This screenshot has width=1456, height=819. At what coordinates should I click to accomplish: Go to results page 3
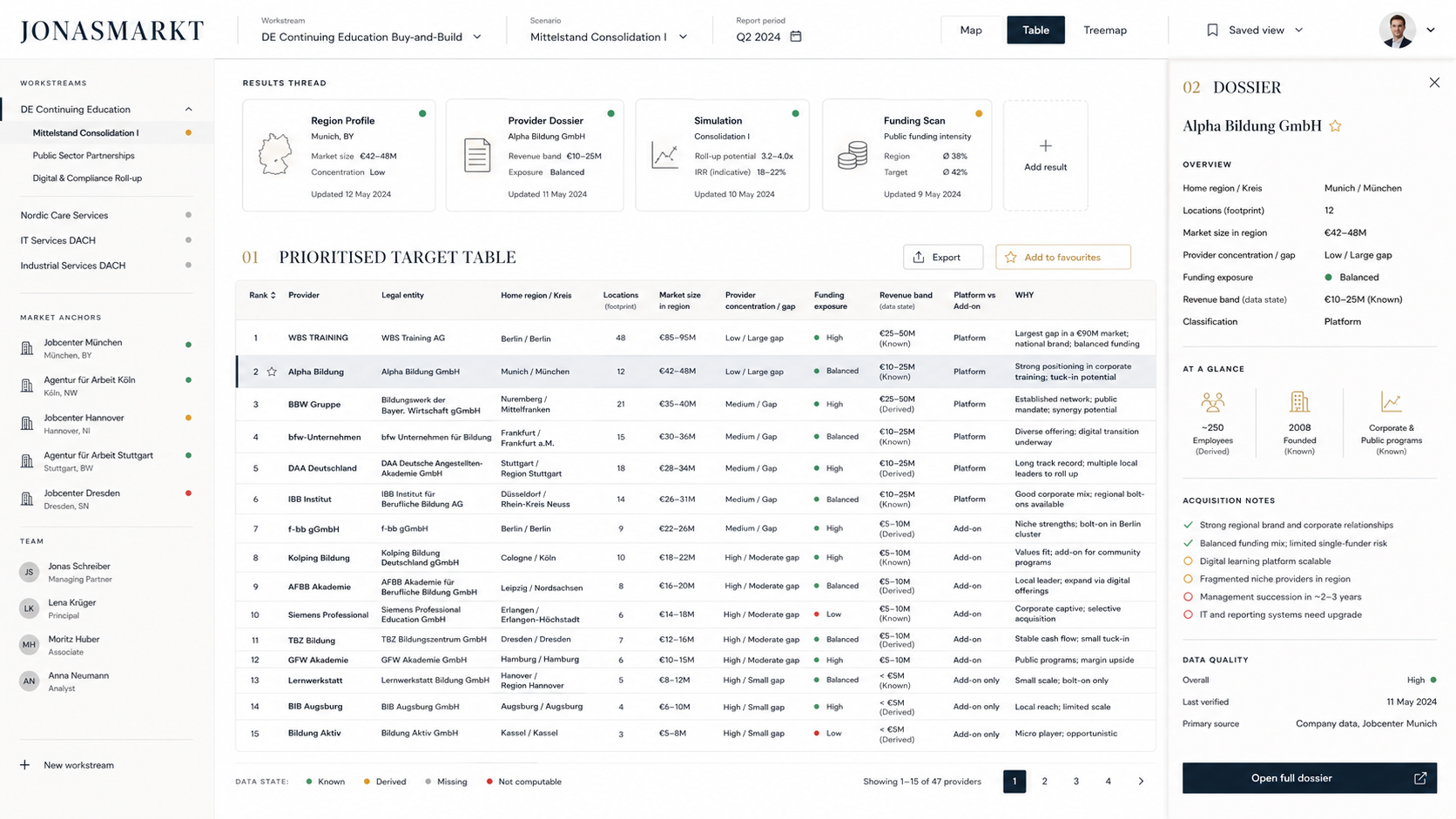(1076, 782)
